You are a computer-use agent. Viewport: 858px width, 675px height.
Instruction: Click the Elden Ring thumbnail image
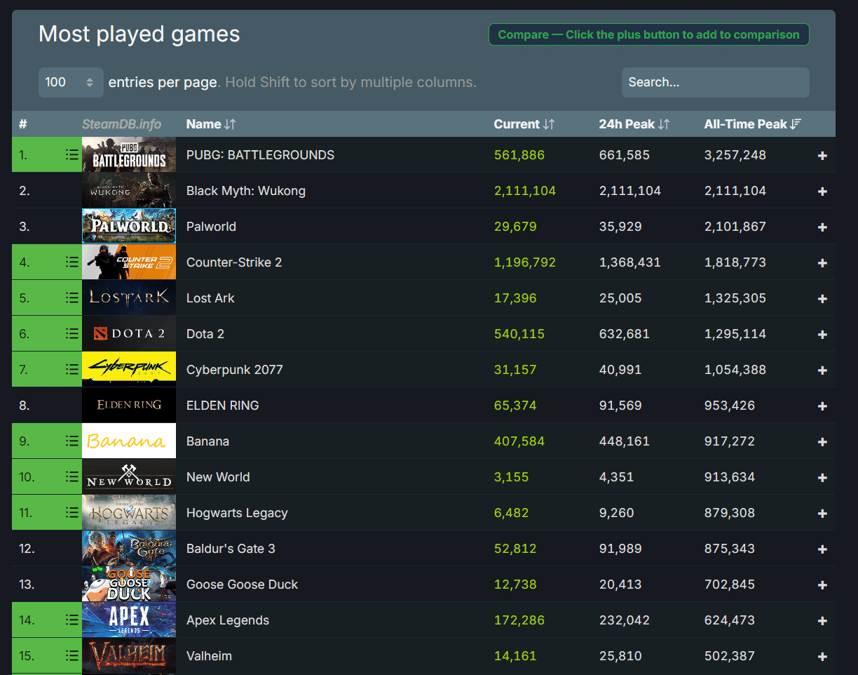pyautogui.click(x=129, y=405)
